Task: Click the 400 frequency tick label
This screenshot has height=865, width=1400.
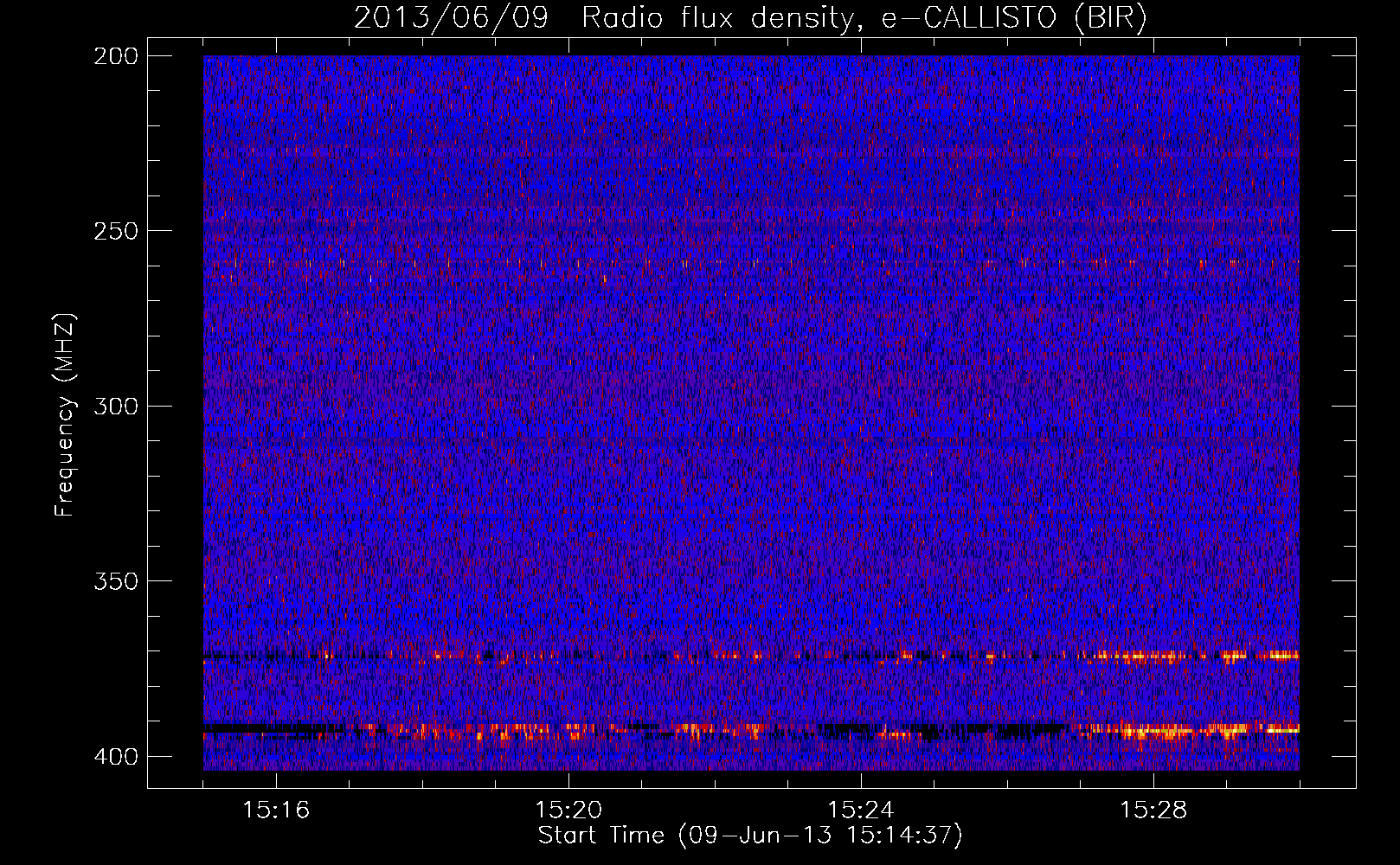Action: 116,757
